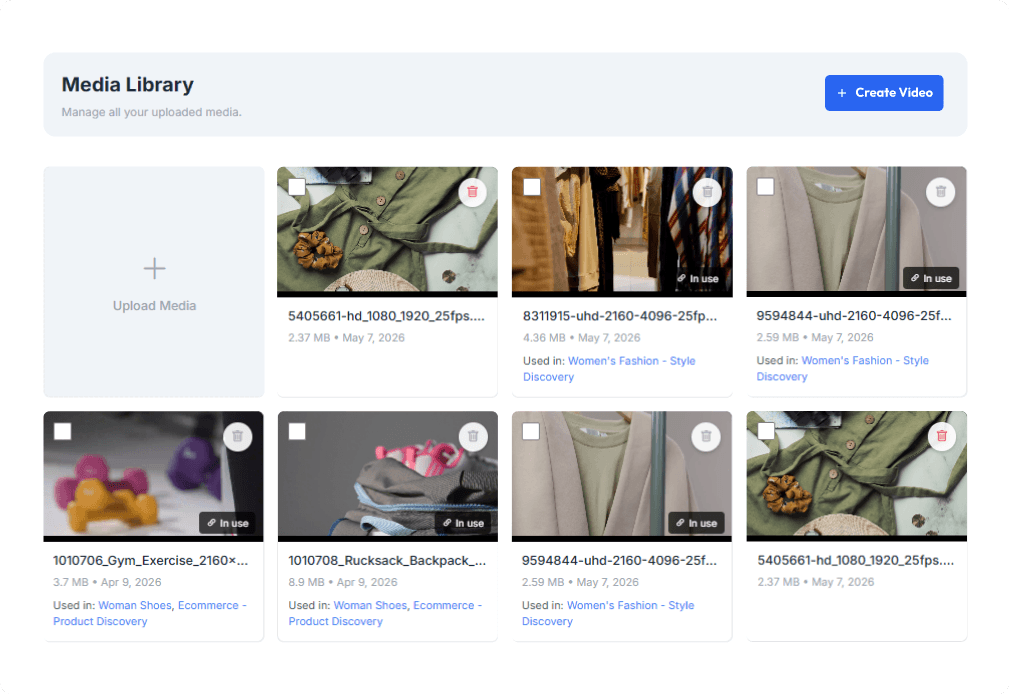Open the clothing rack thumbnail of 8311915-uhd
Image resolution: width=1010 pixels, height=695 pixels.
(622, 231)
